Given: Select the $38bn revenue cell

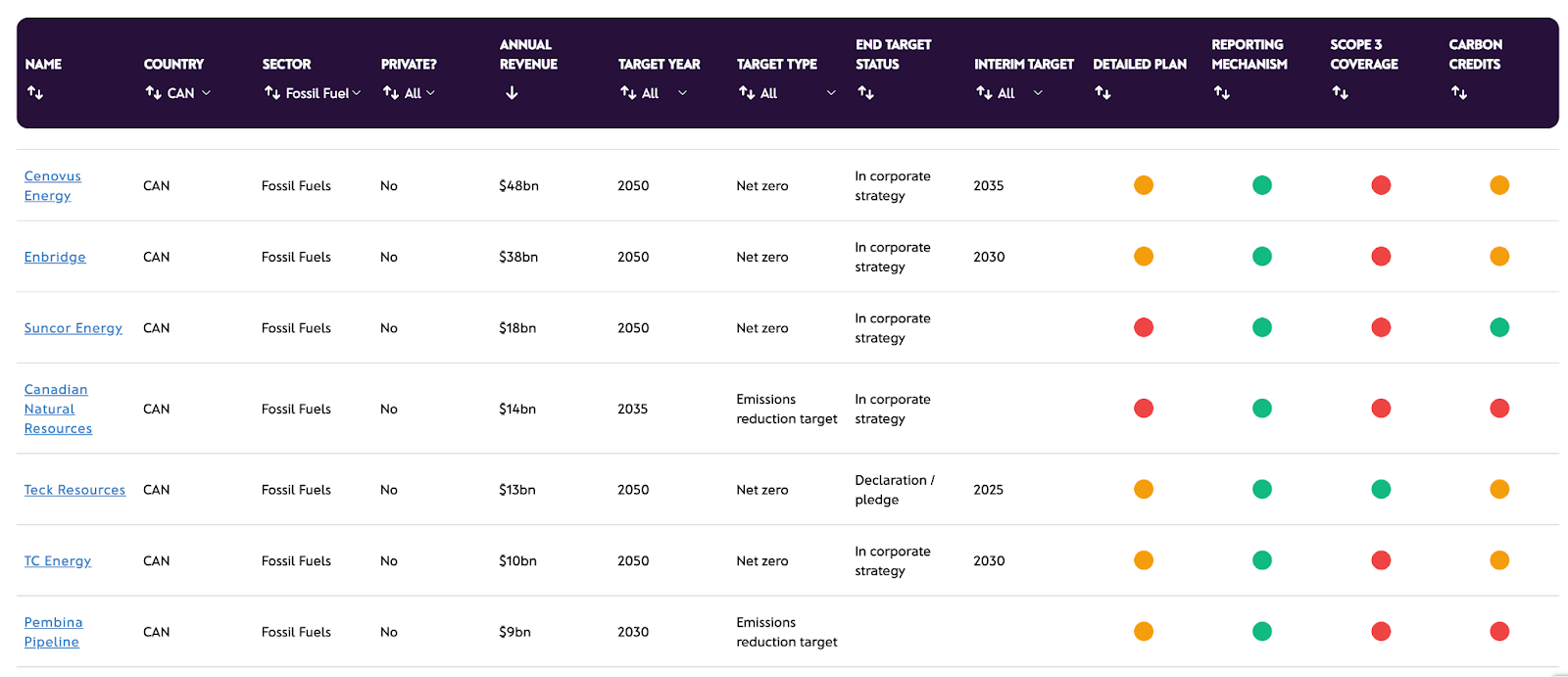Looking at the screenshot, I should pyautogui.click(x=518, y=257).
